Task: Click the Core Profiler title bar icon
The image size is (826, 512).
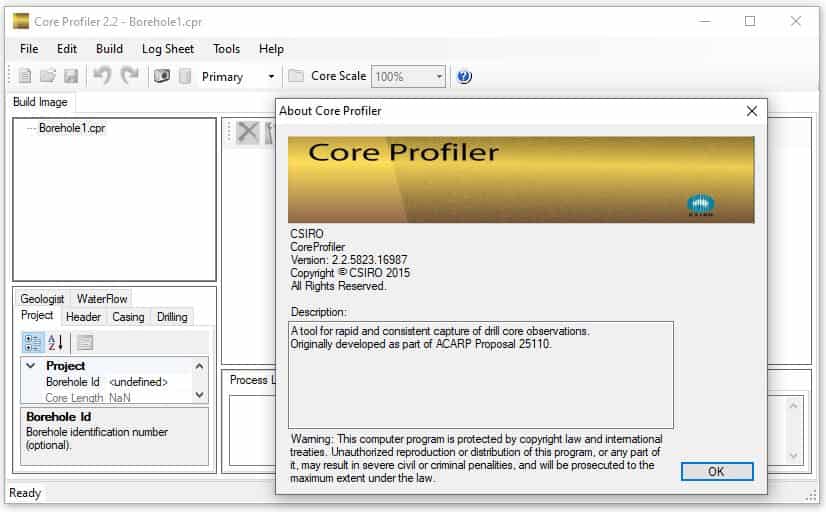Action: [21, 21]
